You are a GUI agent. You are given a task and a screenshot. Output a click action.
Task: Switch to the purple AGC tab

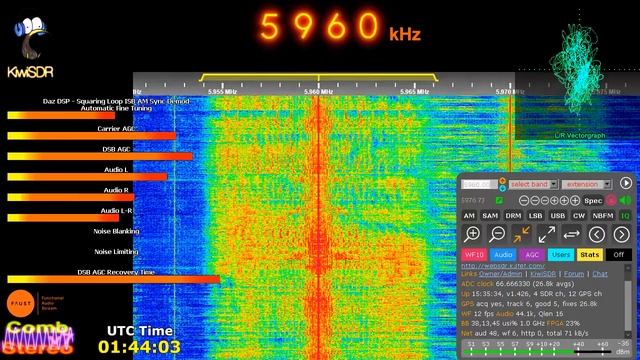[x=532, y=255]
